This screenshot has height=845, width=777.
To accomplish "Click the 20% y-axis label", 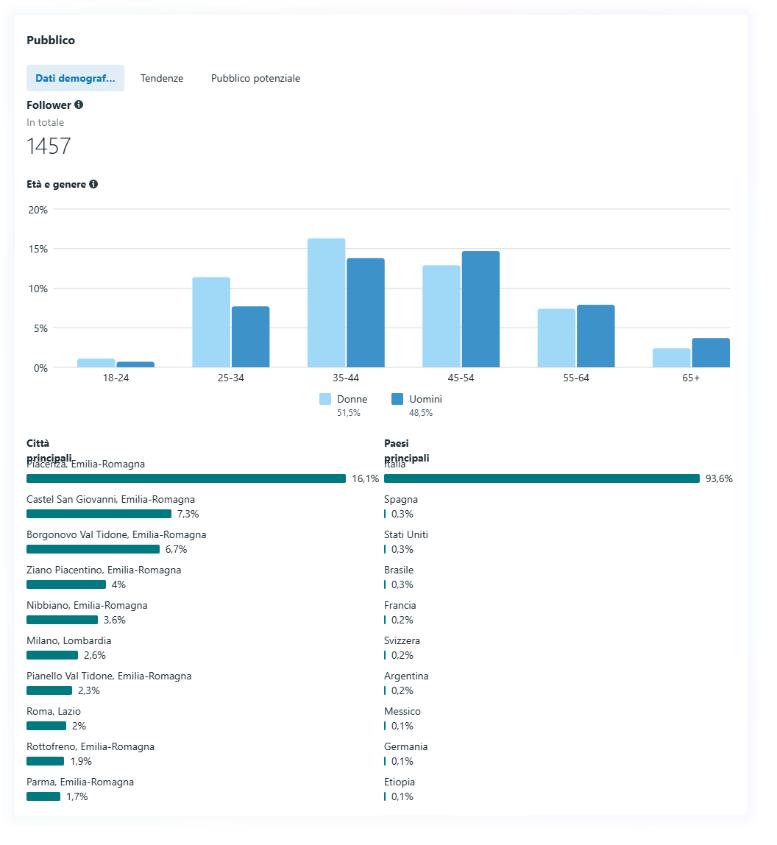I will pyautogui.click(x=38, y=210).
